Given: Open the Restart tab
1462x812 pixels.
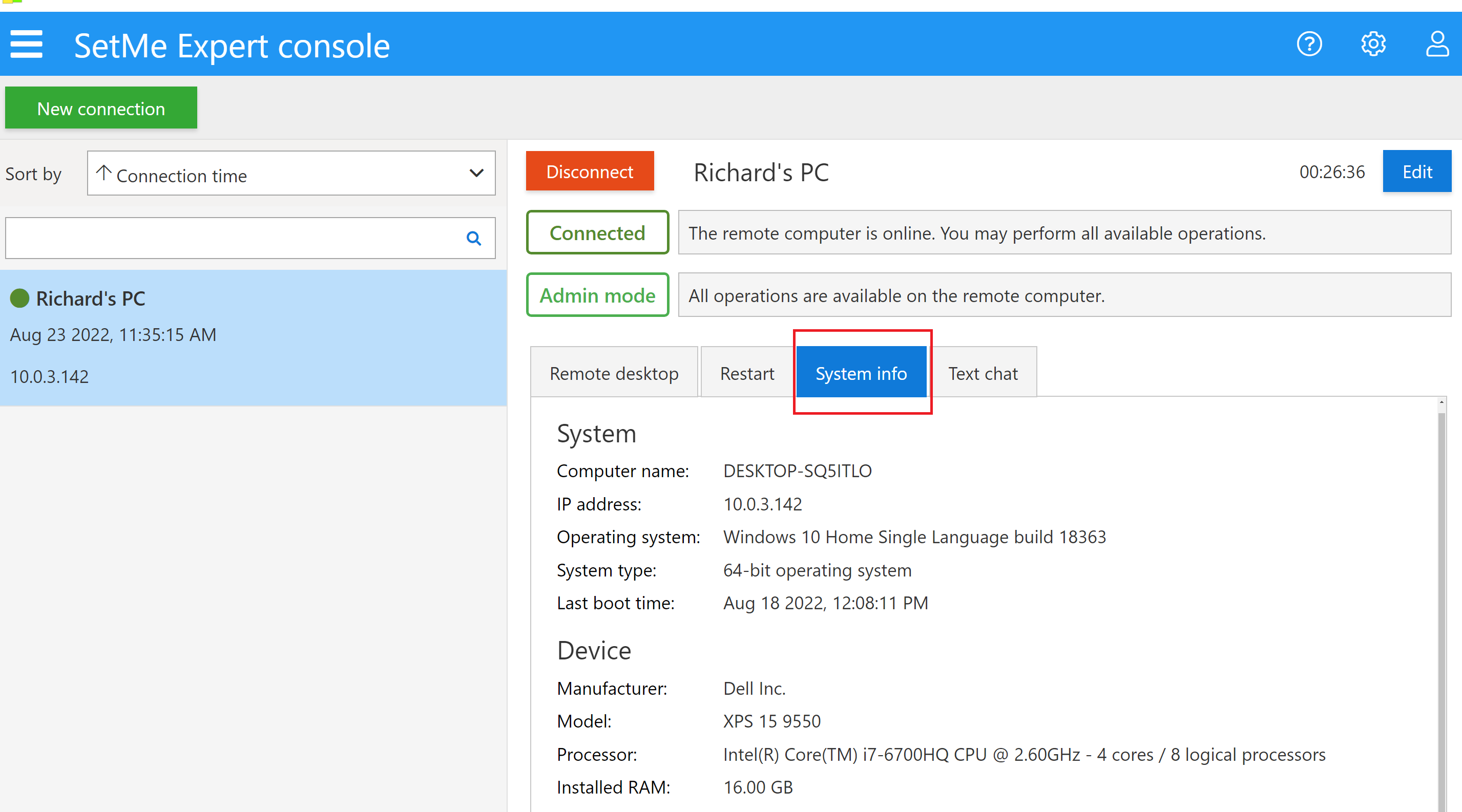Looking at the screenshot, I should (746, 373).
